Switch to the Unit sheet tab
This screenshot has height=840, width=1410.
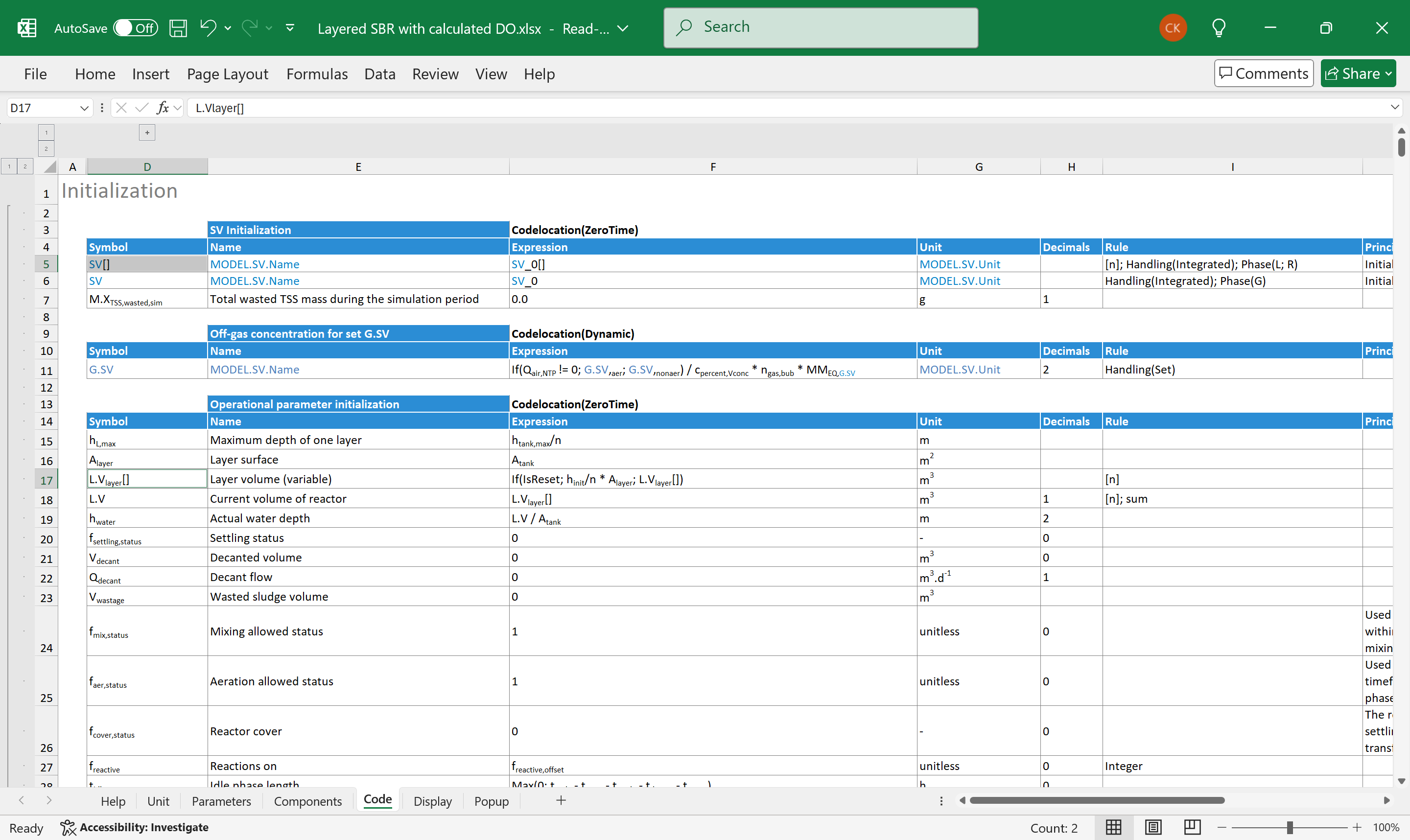pos(158,801)
